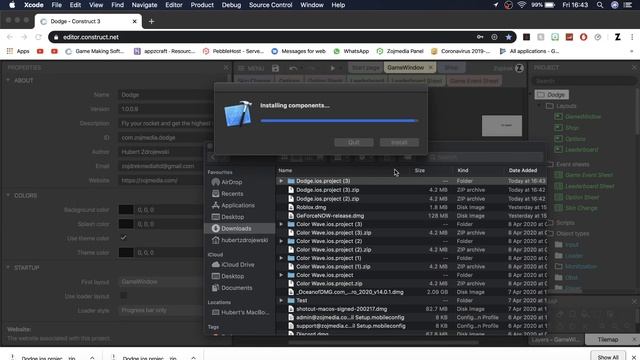This screenshot has width=640, height=360.
Task: Switch to the Tilemap tab
Action: pyautogui.click(x=608, y=340)
